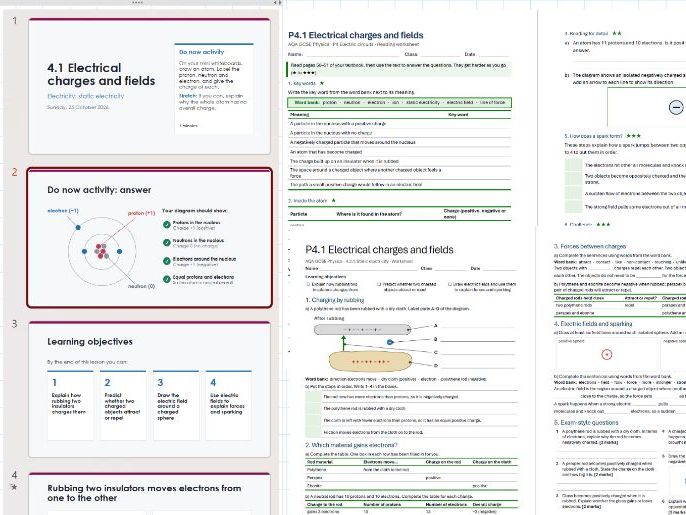Click the Name input line on the reading worksheet
The height and width of the screenshot is (515, 686).
(x=351, y=55)
